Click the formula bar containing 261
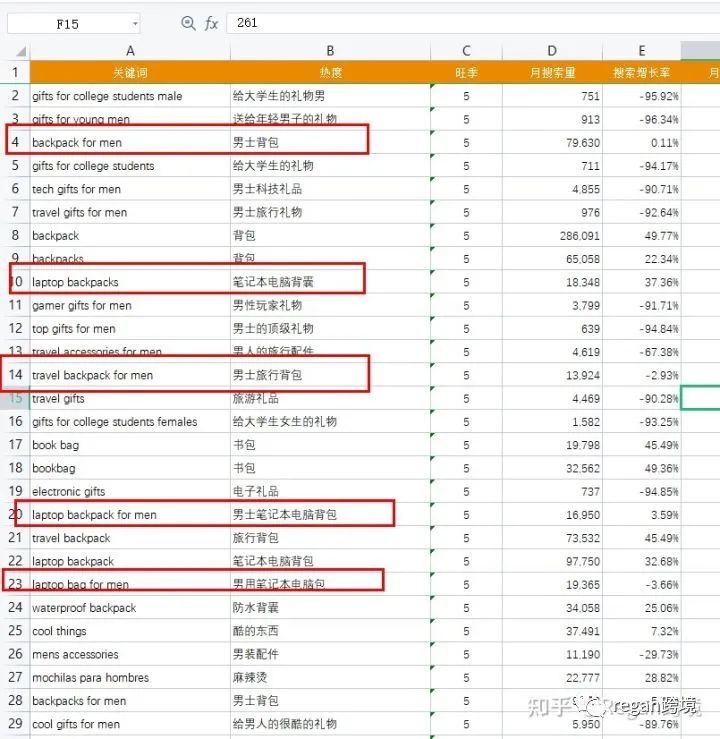The image size is (720, 739). click(x=473, y=23)
